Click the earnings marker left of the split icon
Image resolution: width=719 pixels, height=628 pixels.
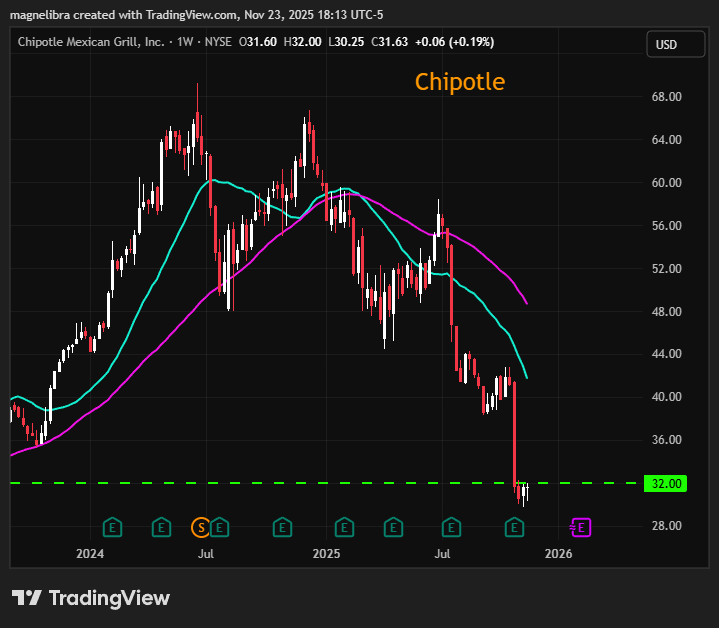(161, 528)
